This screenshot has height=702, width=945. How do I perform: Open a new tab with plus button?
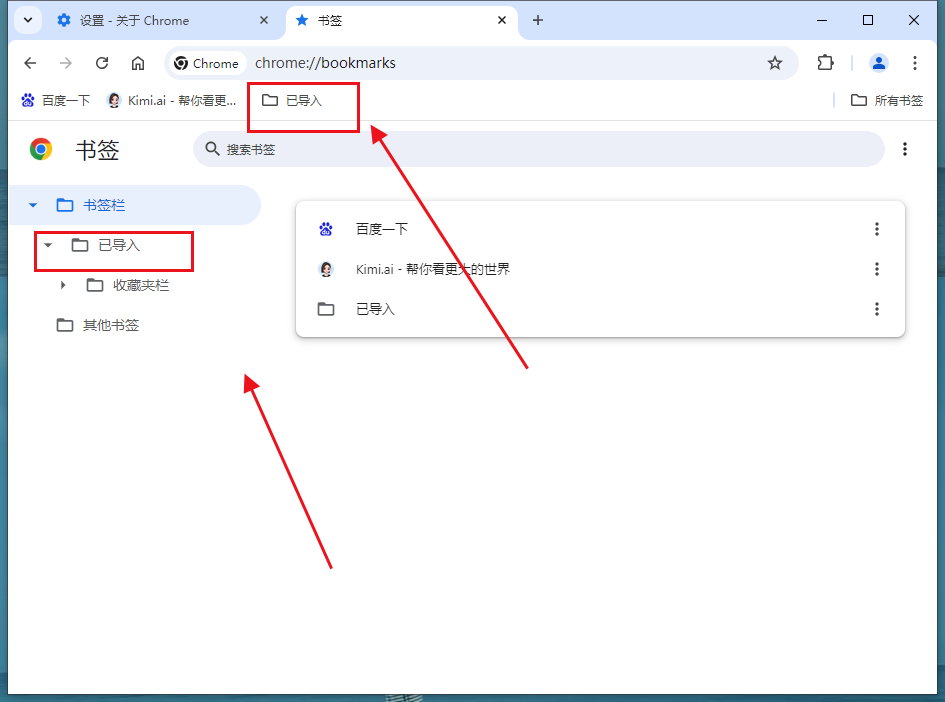click(x=538, y=20)
